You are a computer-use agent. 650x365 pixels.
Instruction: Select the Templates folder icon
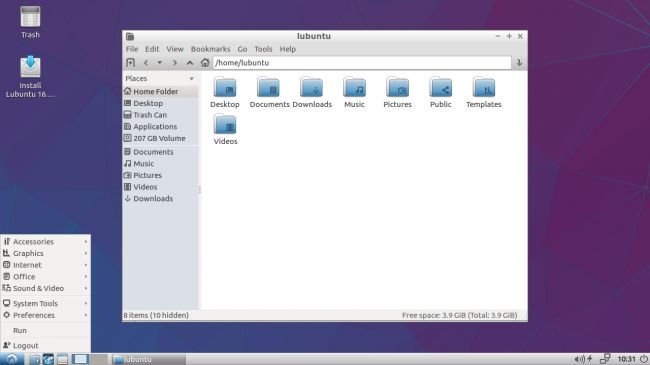(x=484, y=88)
